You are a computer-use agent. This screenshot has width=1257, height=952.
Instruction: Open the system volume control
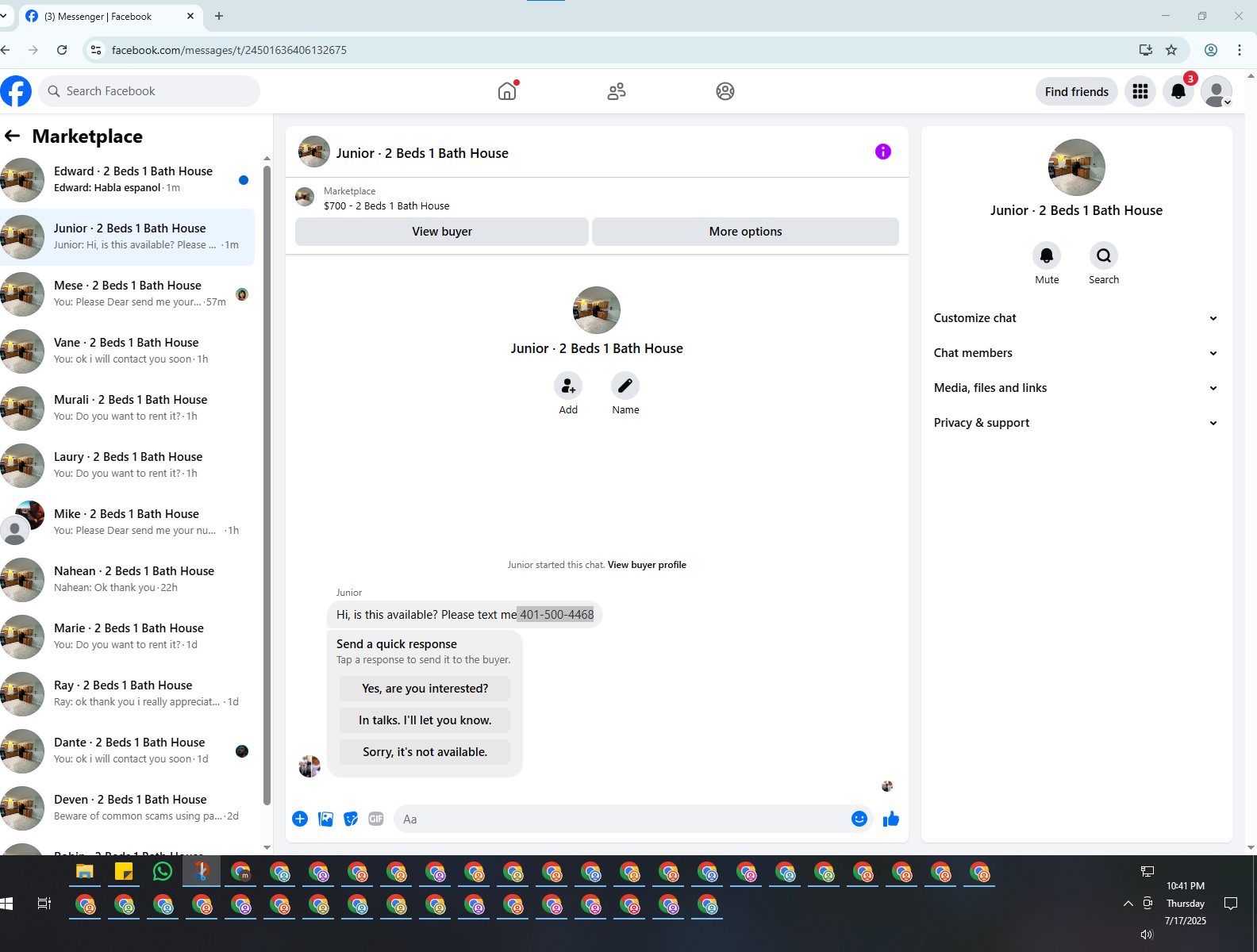click(1147, 935)
